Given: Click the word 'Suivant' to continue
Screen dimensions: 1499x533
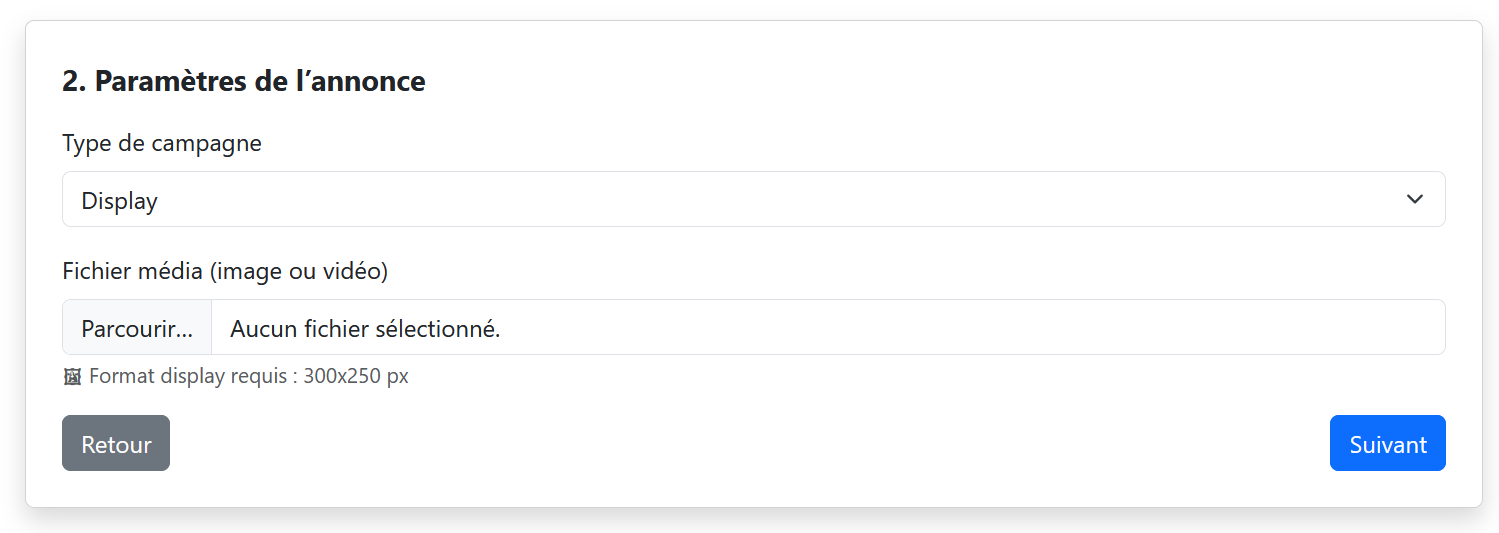Looking at the screenshot, I should (1388, 445).
